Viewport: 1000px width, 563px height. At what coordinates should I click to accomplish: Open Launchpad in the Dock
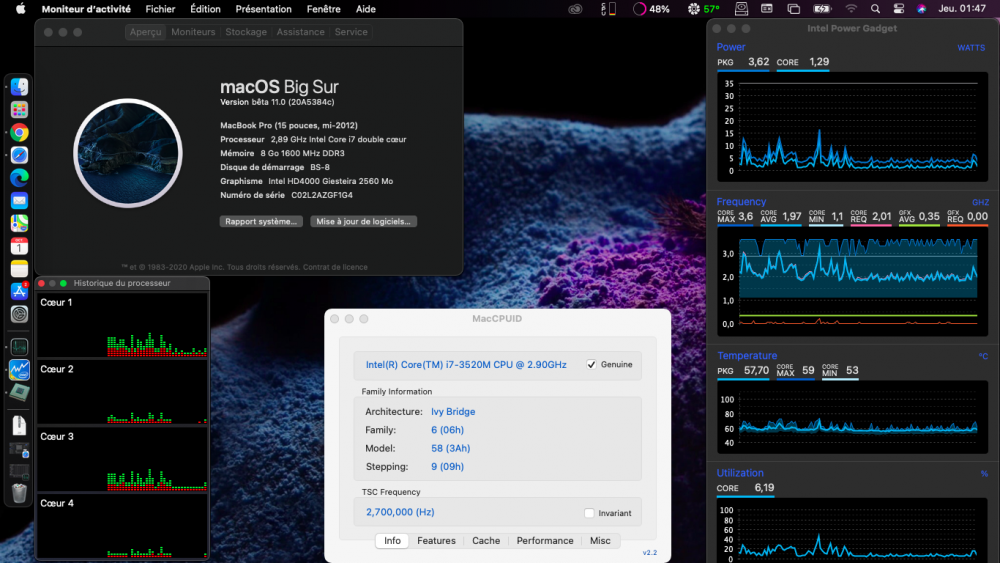(19, 110)
